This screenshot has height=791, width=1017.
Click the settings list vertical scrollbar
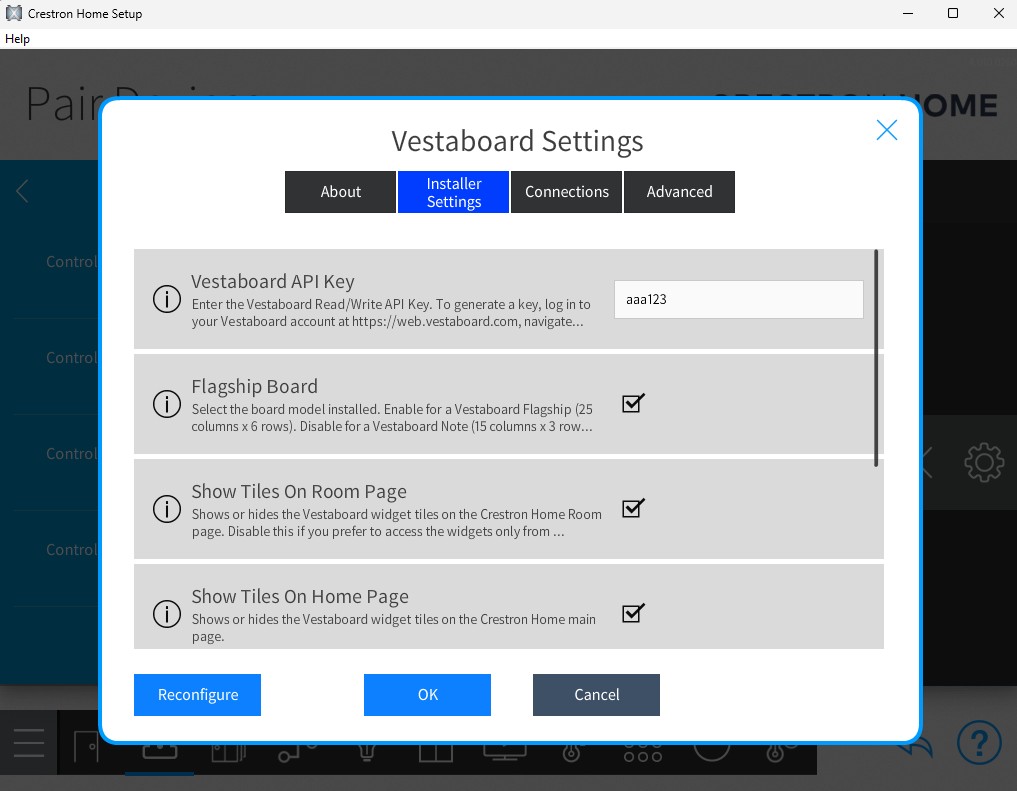click(876, 358)
